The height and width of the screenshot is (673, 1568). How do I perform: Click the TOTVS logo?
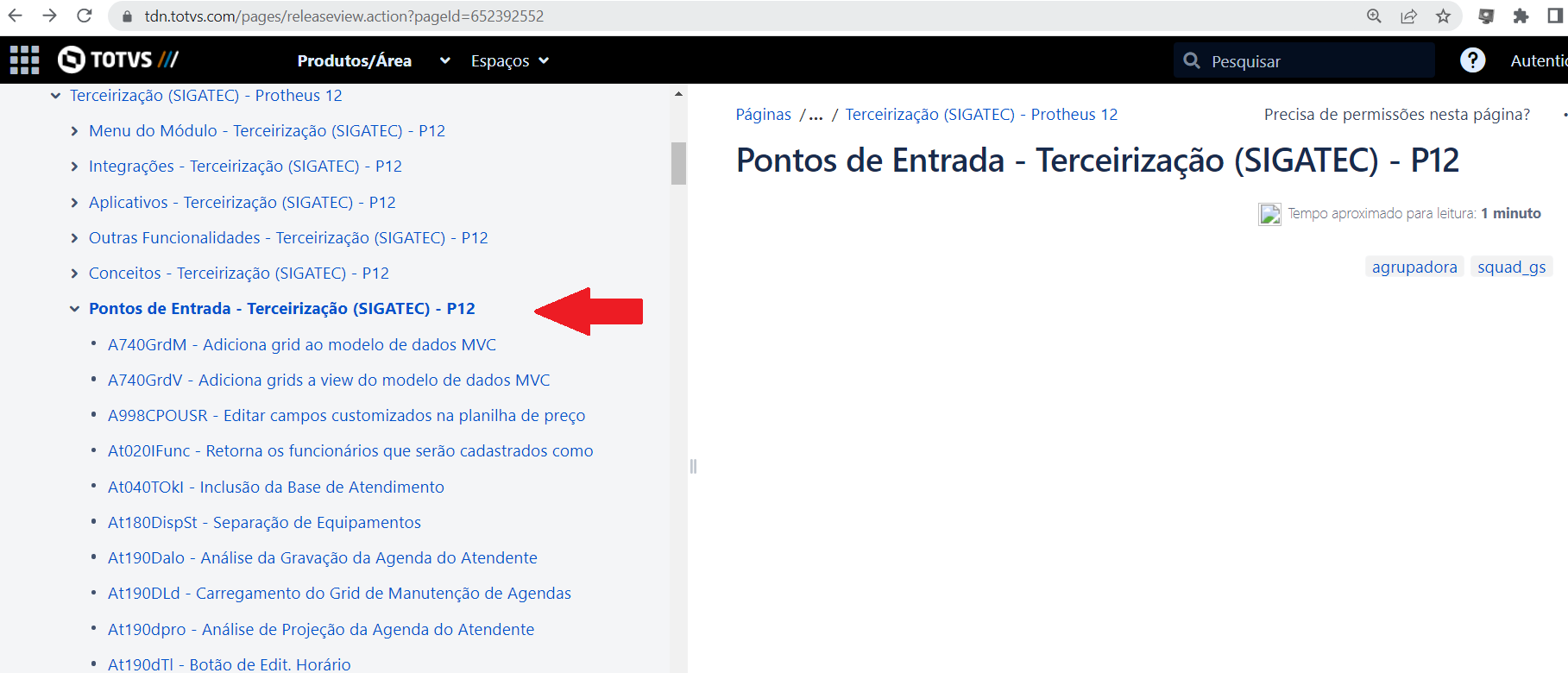[118, 60]
